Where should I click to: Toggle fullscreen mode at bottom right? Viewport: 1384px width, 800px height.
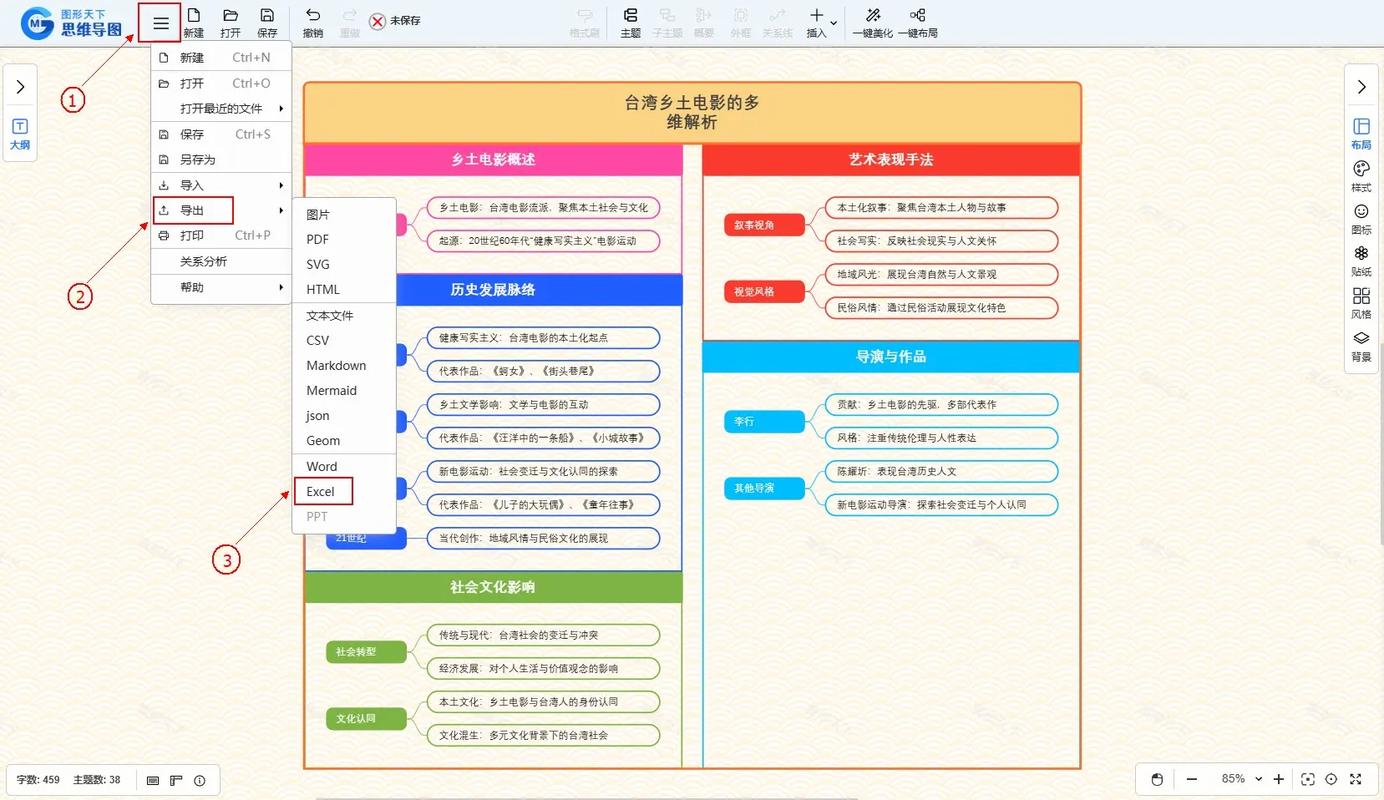click(x=1355, y=779)
